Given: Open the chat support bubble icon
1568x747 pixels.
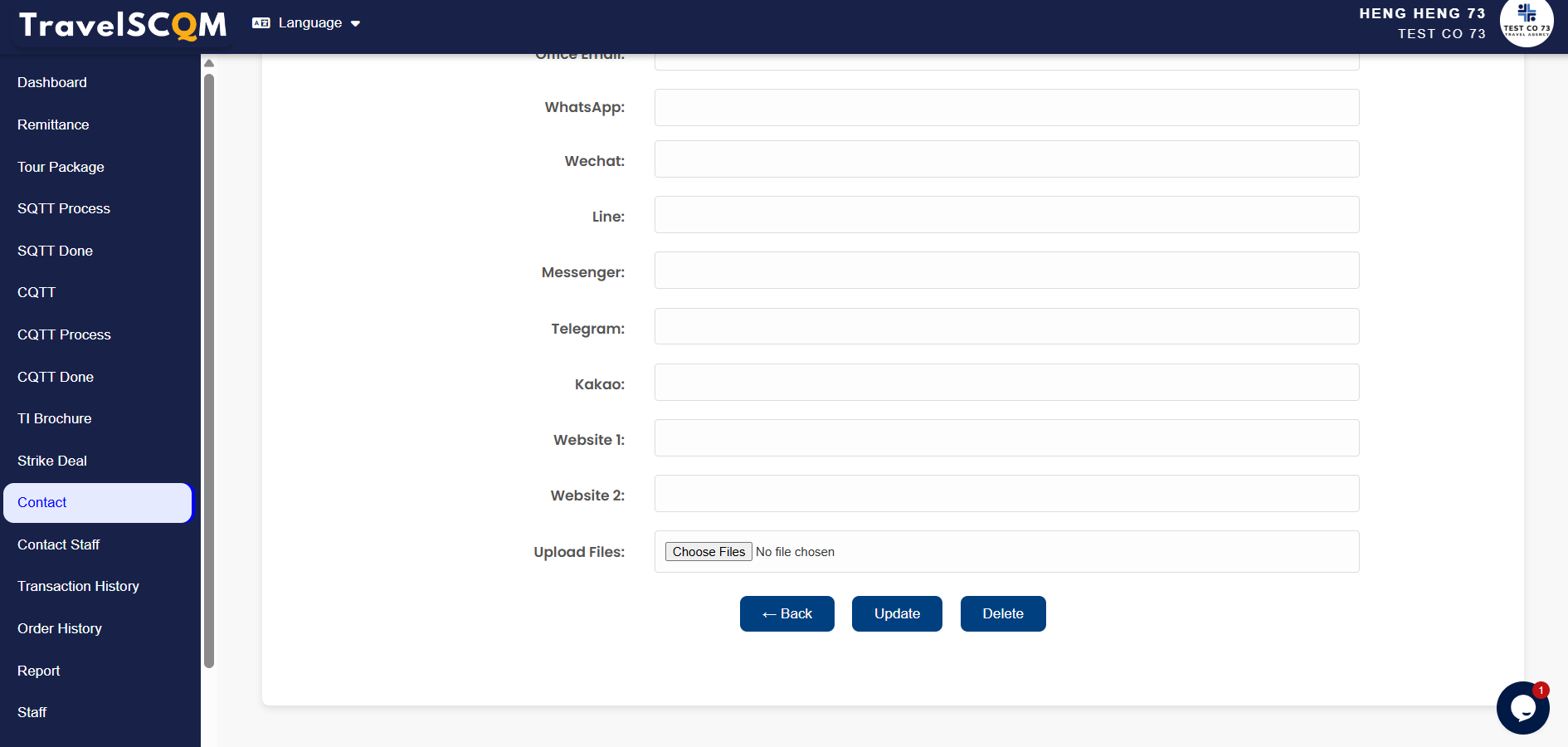Looking at the screenshot, I should 1522,707.
